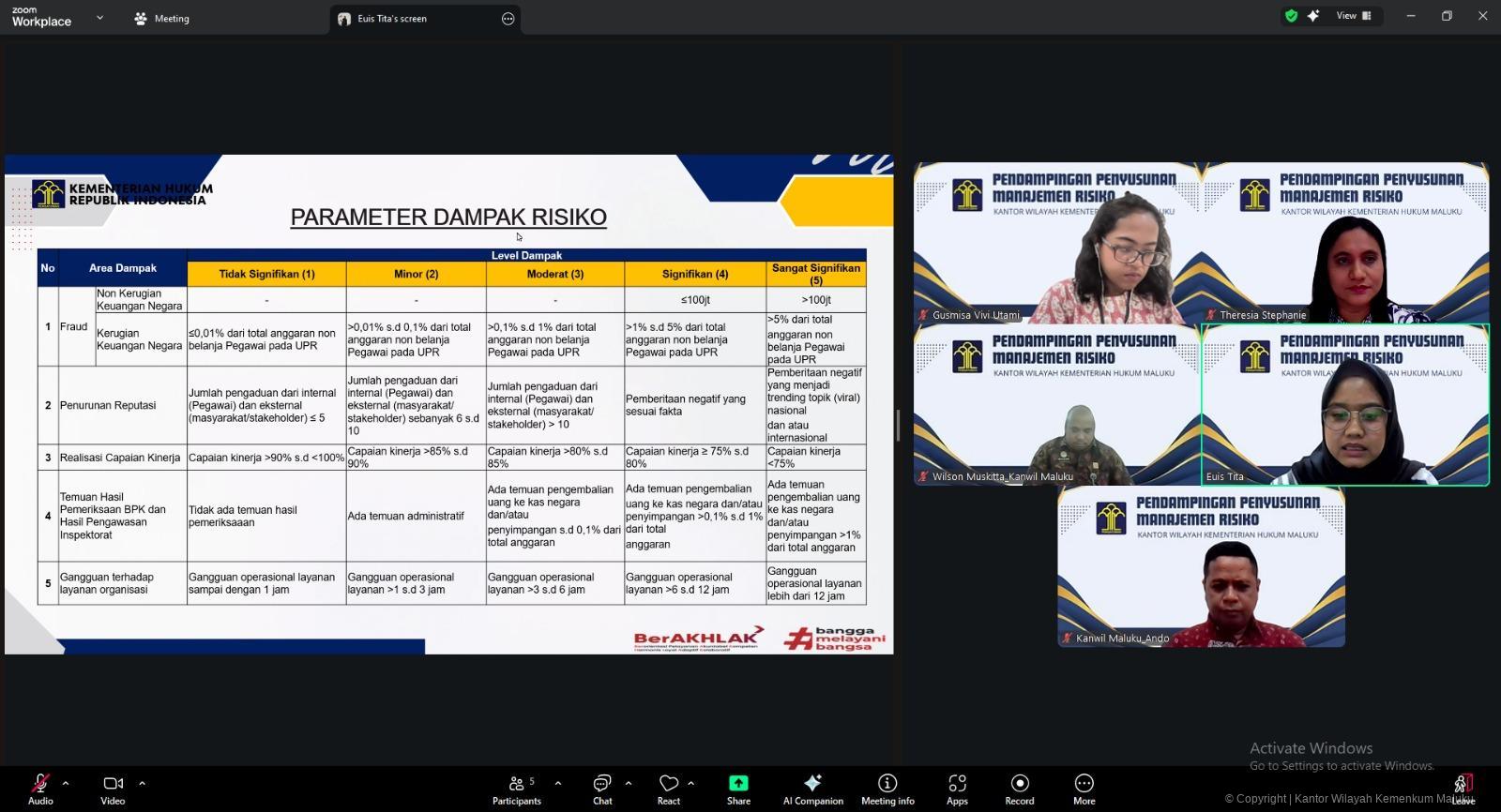This screenshot has height=812, width=1501.
Task: Open the Apps panel
Action: pos(957,789)
